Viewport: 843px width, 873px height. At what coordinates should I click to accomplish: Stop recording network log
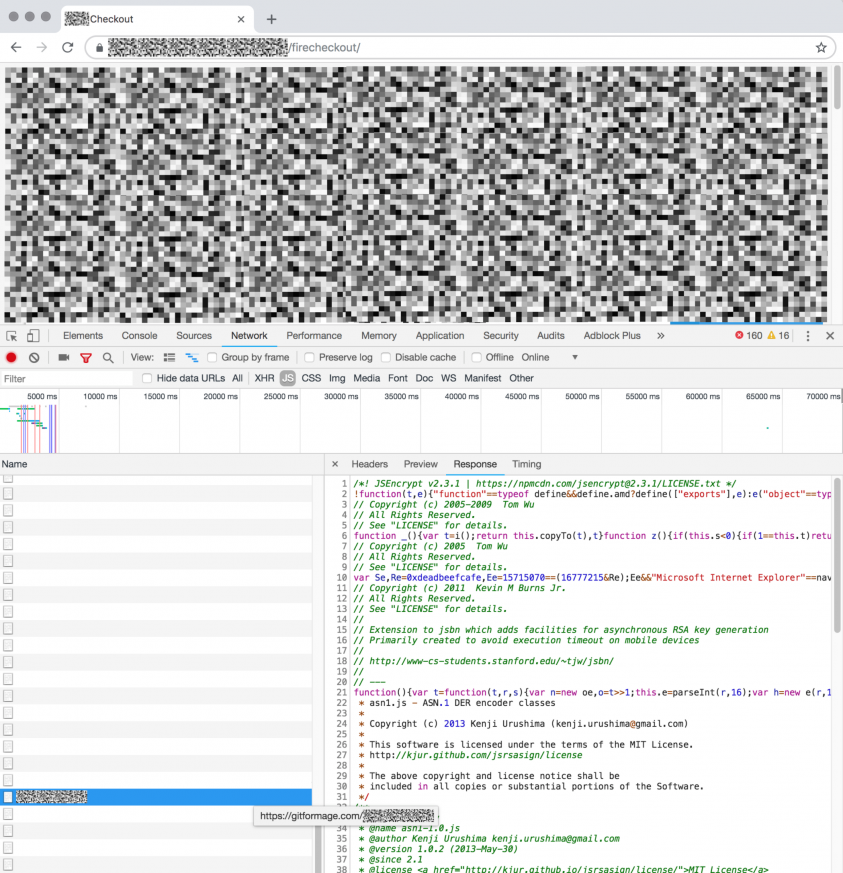coord(12,357)
